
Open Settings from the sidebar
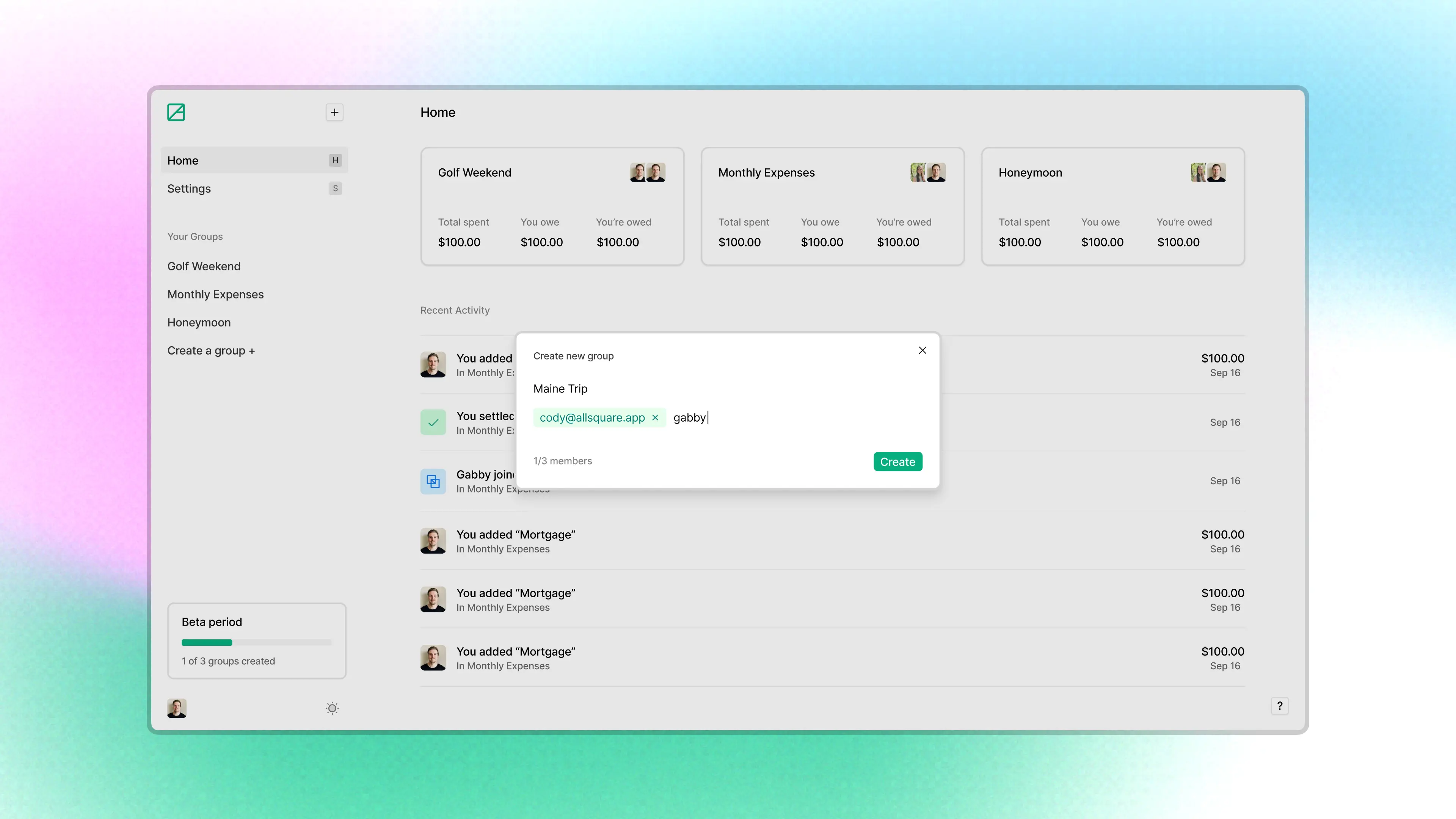[x=189, y=188]
